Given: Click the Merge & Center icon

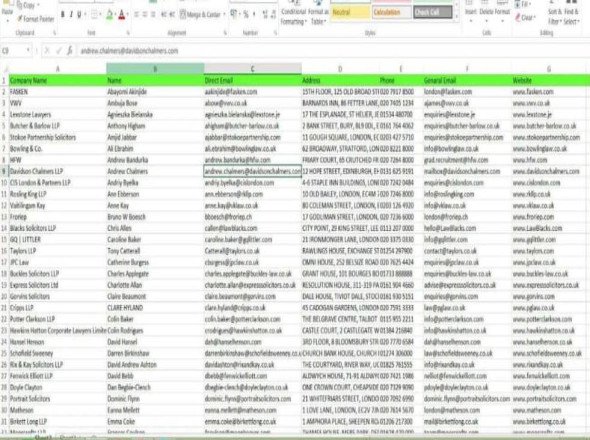Looking at the screenshot, I should 183,15.
